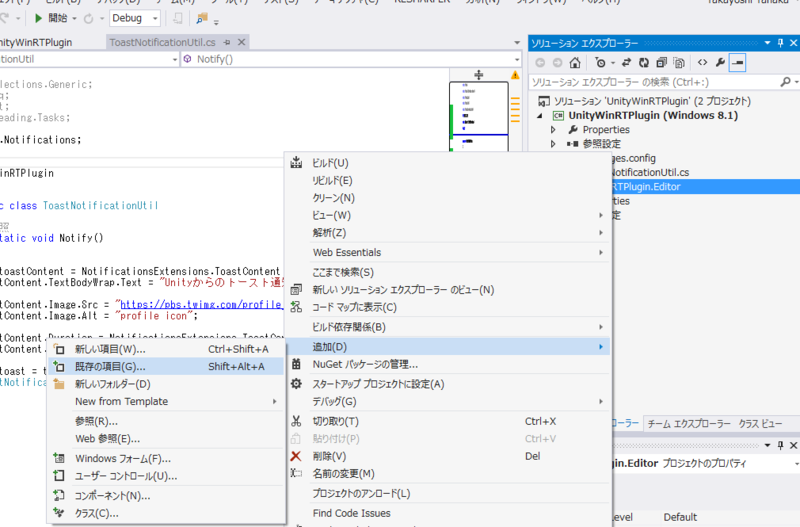
Task: Click the magnifier icon in Solution Explorer search
Action: pyautogui.click(x=785, y=82)
